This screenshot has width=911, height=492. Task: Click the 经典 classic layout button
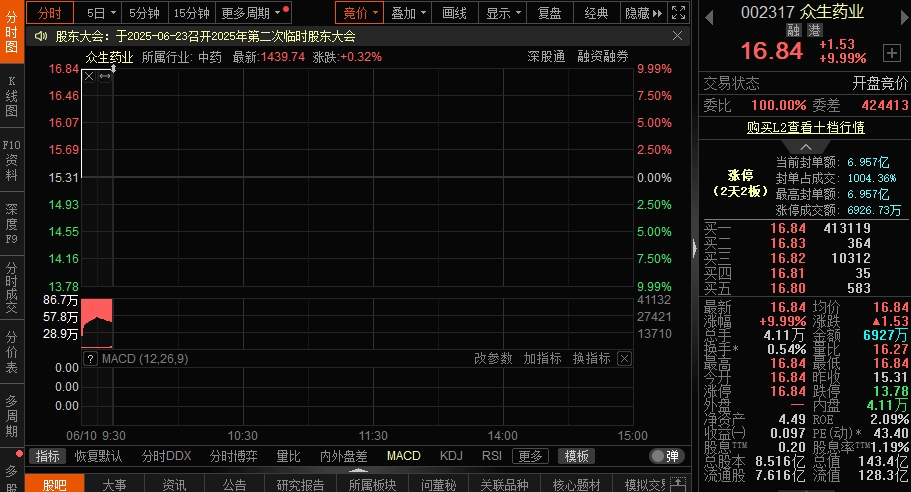click(596, 13)
